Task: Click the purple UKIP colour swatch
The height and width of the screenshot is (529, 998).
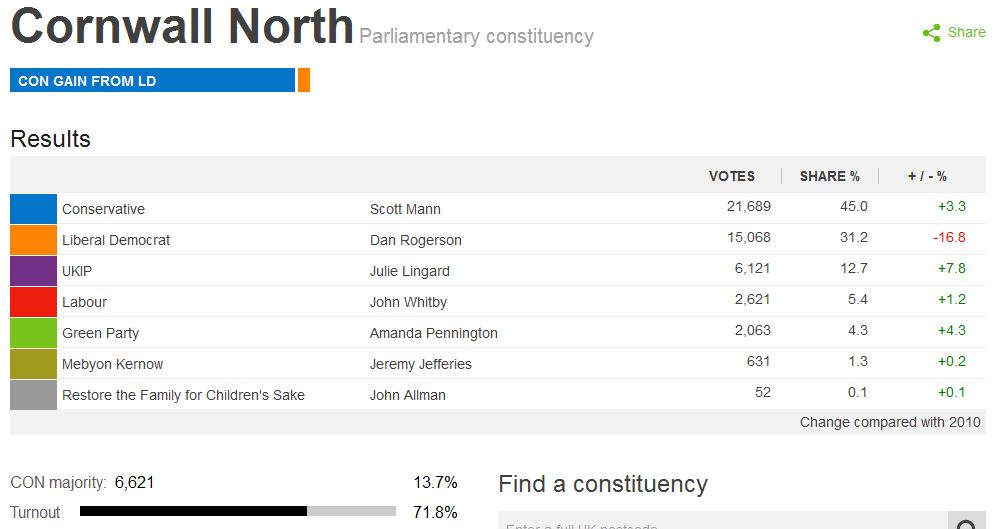Action: click(x=33, y=271)
